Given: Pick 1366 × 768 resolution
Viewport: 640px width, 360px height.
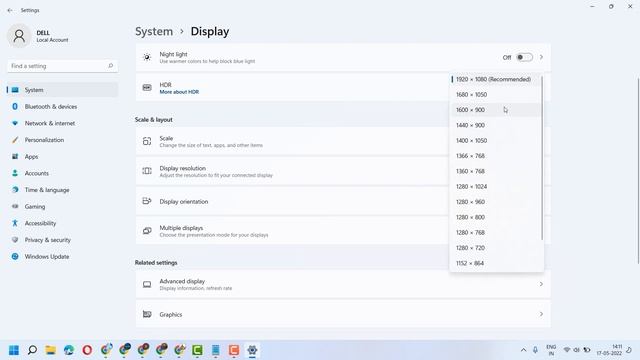Looking at the screenshot, I should click(496, 156).
